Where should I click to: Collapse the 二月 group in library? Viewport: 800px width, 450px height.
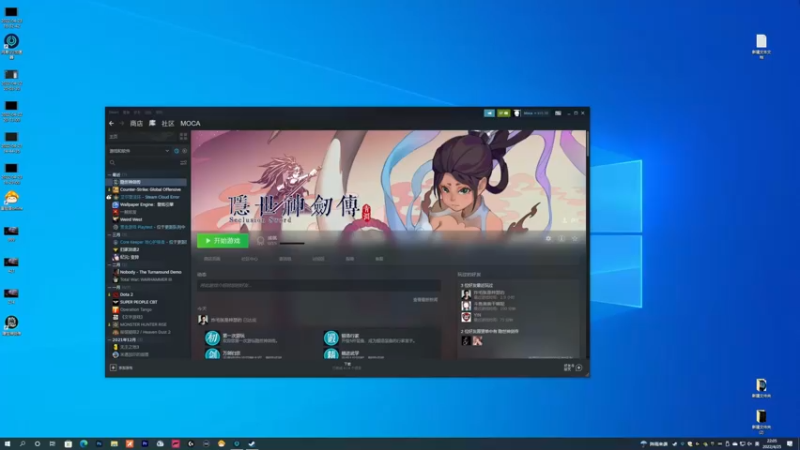pos(109,265)
